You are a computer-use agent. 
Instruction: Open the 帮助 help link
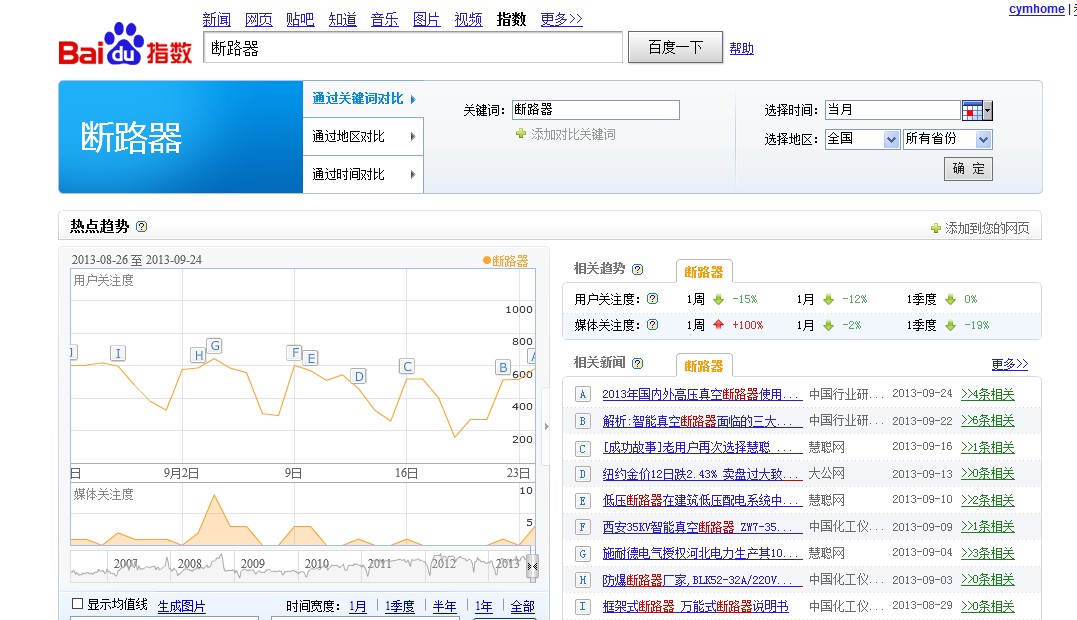[741, 49]
